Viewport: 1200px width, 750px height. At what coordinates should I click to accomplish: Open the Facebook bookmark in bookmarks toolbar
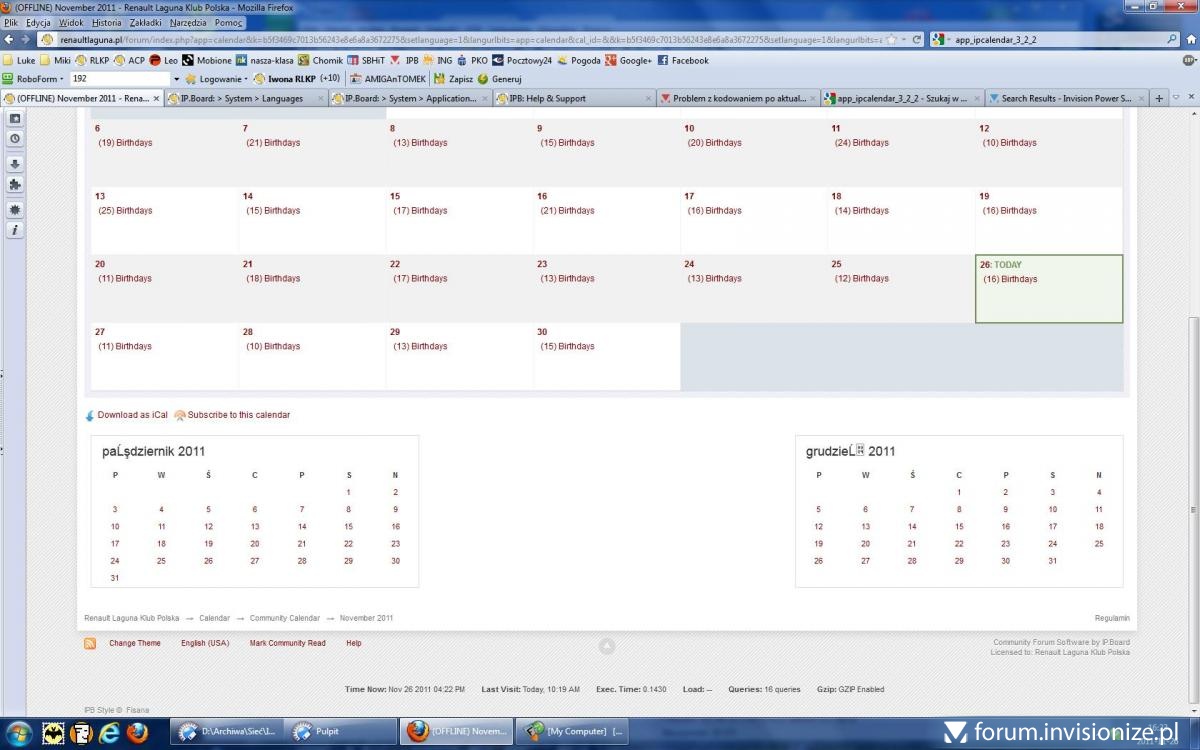click(x=689, y=60)
